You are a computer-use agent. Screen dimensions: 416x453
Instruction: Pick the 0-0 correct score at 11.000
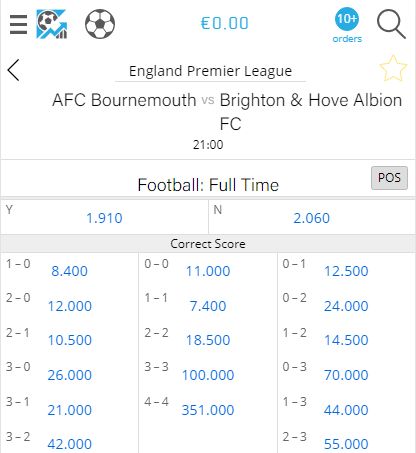click(208, 271)
